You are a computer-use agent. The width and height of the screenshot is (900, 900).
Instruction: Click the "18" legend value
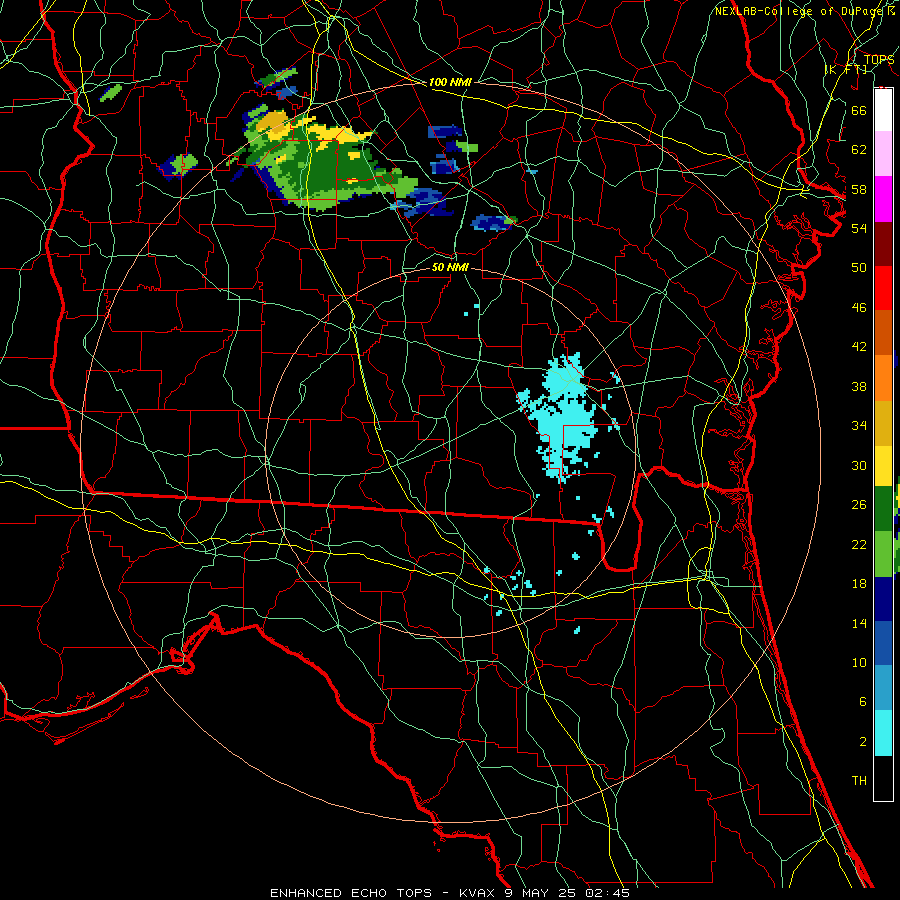tap(859, 584)
